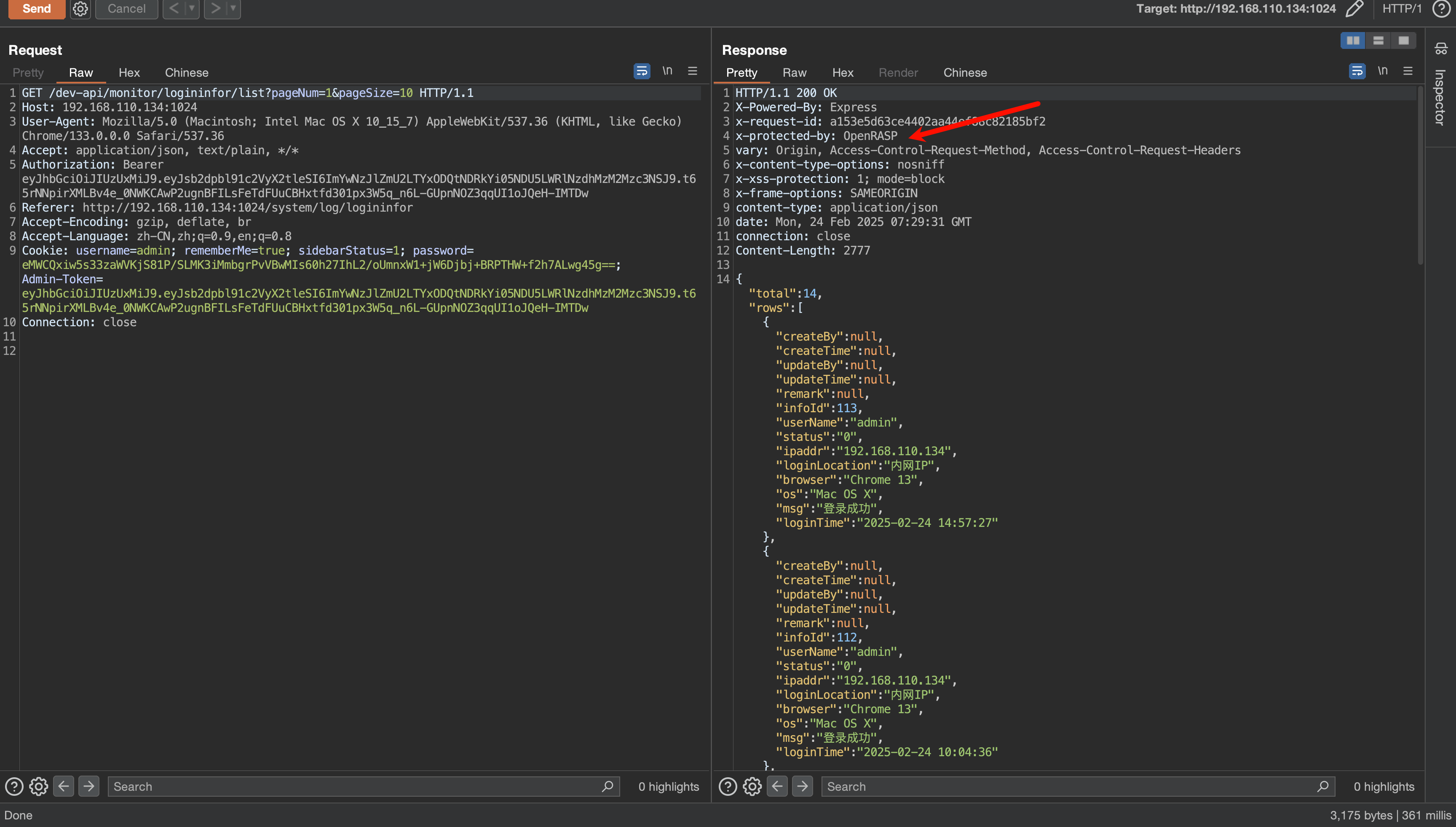The image size is (1456, 827).
Task: Select the Response Pretty tab
Action: pos(741,72)
